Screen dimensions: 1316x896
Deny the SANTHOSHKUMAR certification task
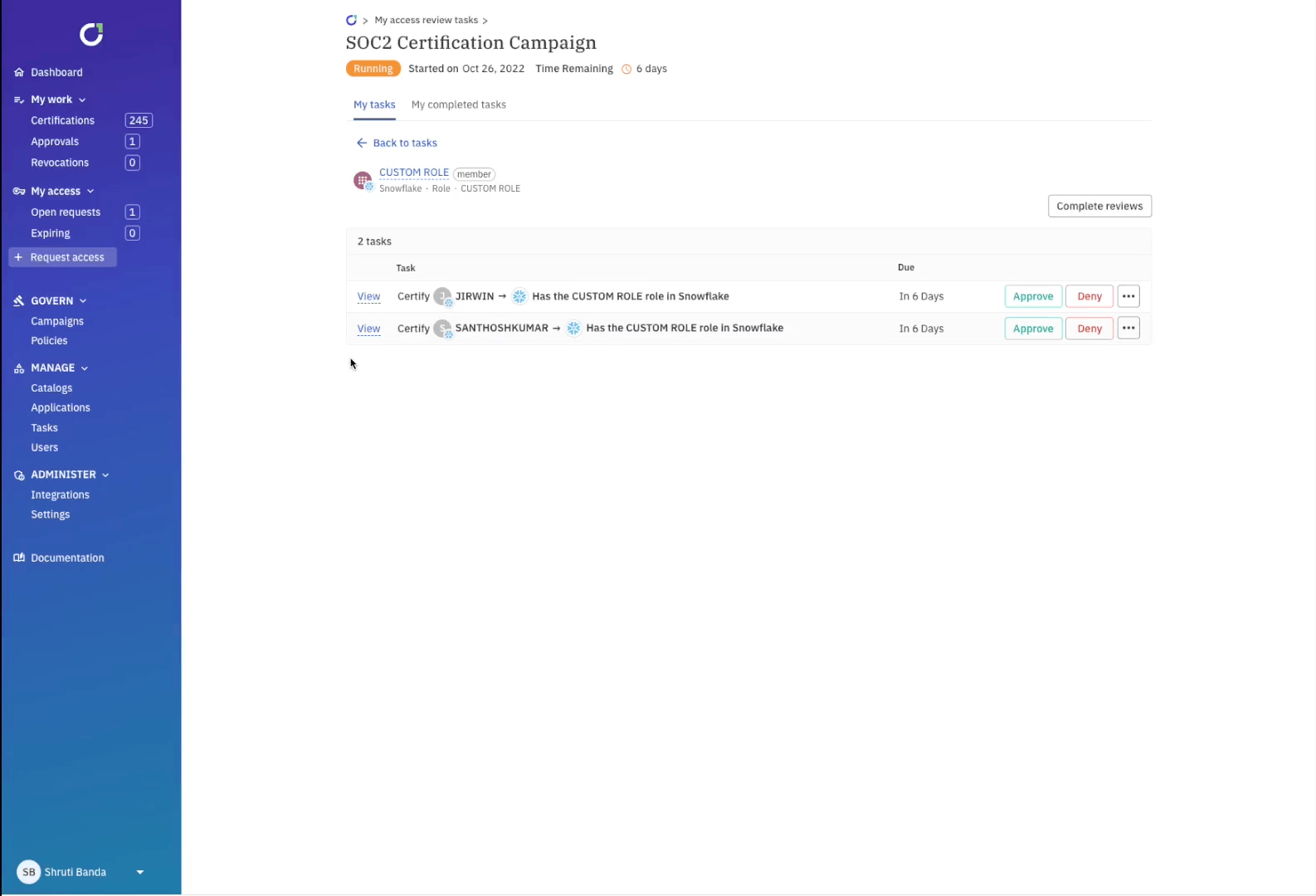[x=1089, y=329]
